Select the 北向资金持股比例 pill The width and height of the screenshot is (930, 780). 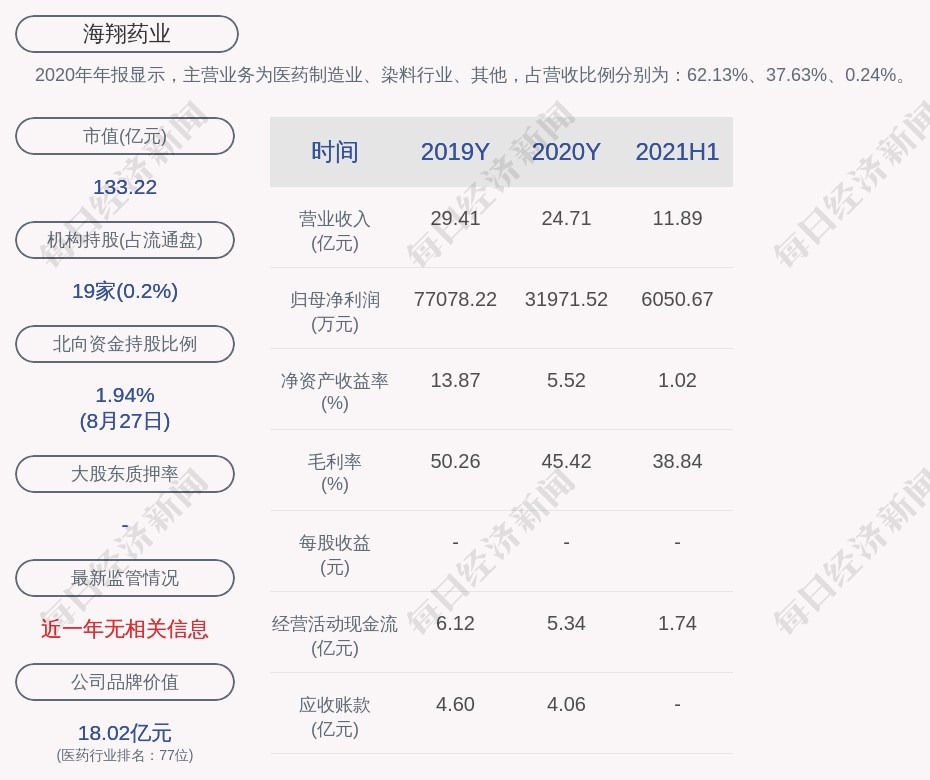(x=125, y=343)
